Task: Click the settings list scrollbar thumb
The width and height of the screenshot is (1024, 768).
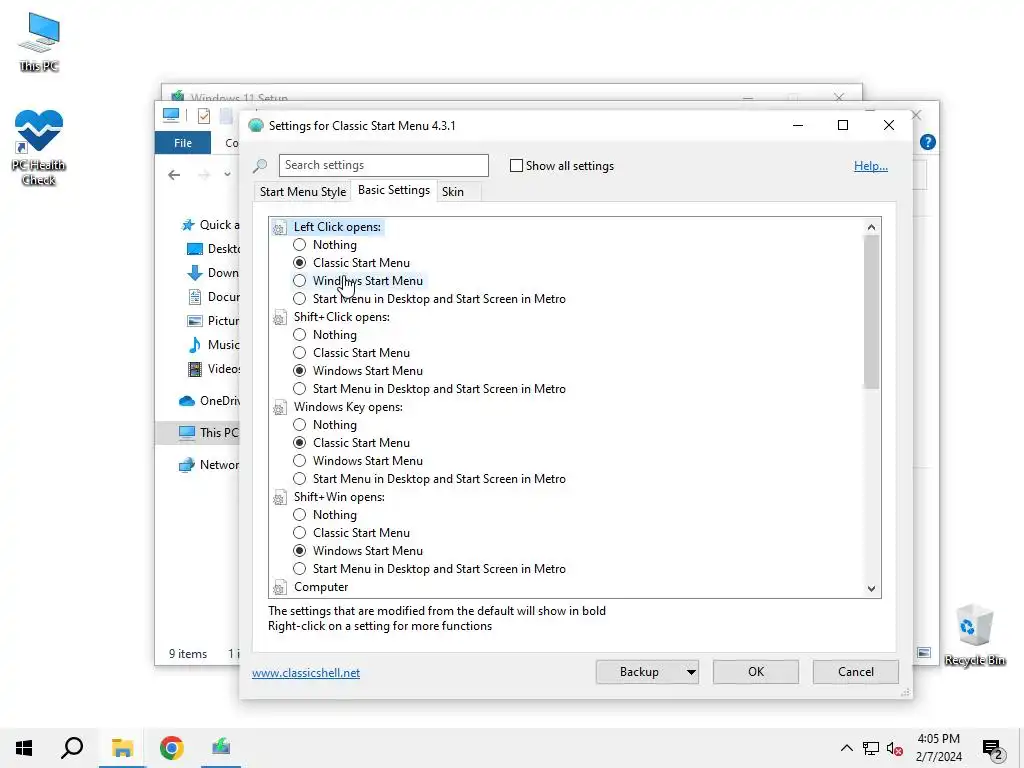Action: pyautogui.click(x=871, y=312)
